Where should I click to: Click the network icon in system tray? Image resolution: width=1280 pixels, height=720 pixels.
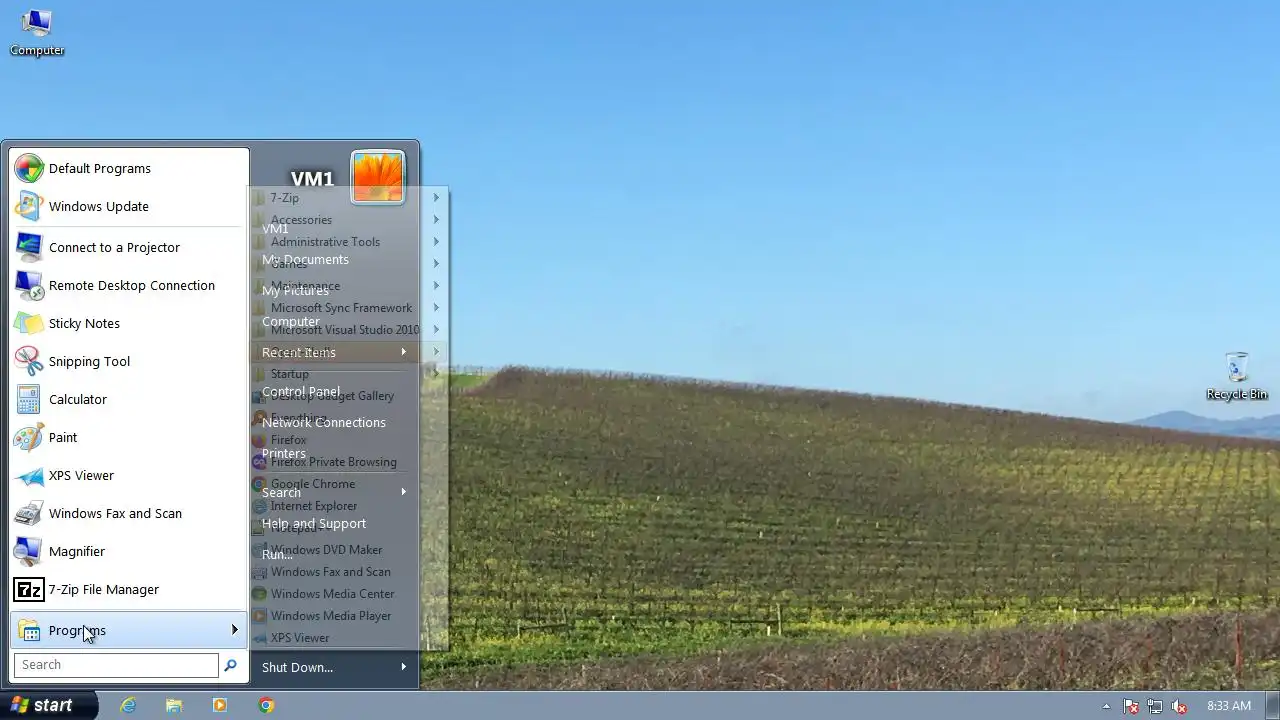(x=1155, y=706)
